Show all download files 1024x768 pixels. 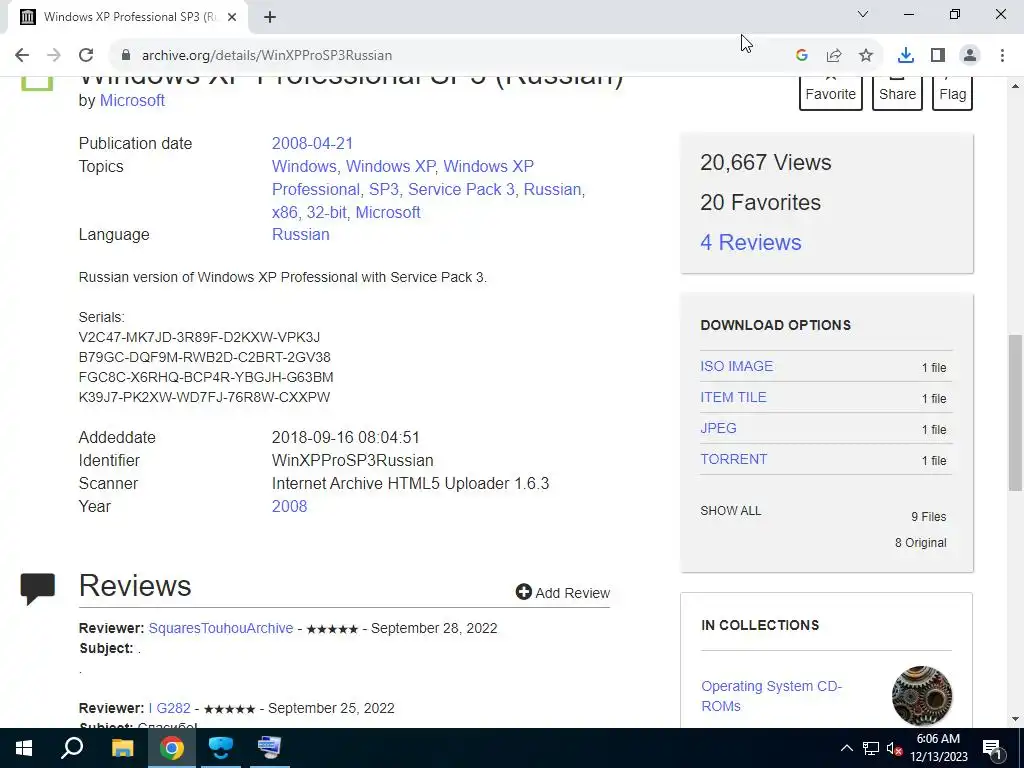(x=731, y=511)
